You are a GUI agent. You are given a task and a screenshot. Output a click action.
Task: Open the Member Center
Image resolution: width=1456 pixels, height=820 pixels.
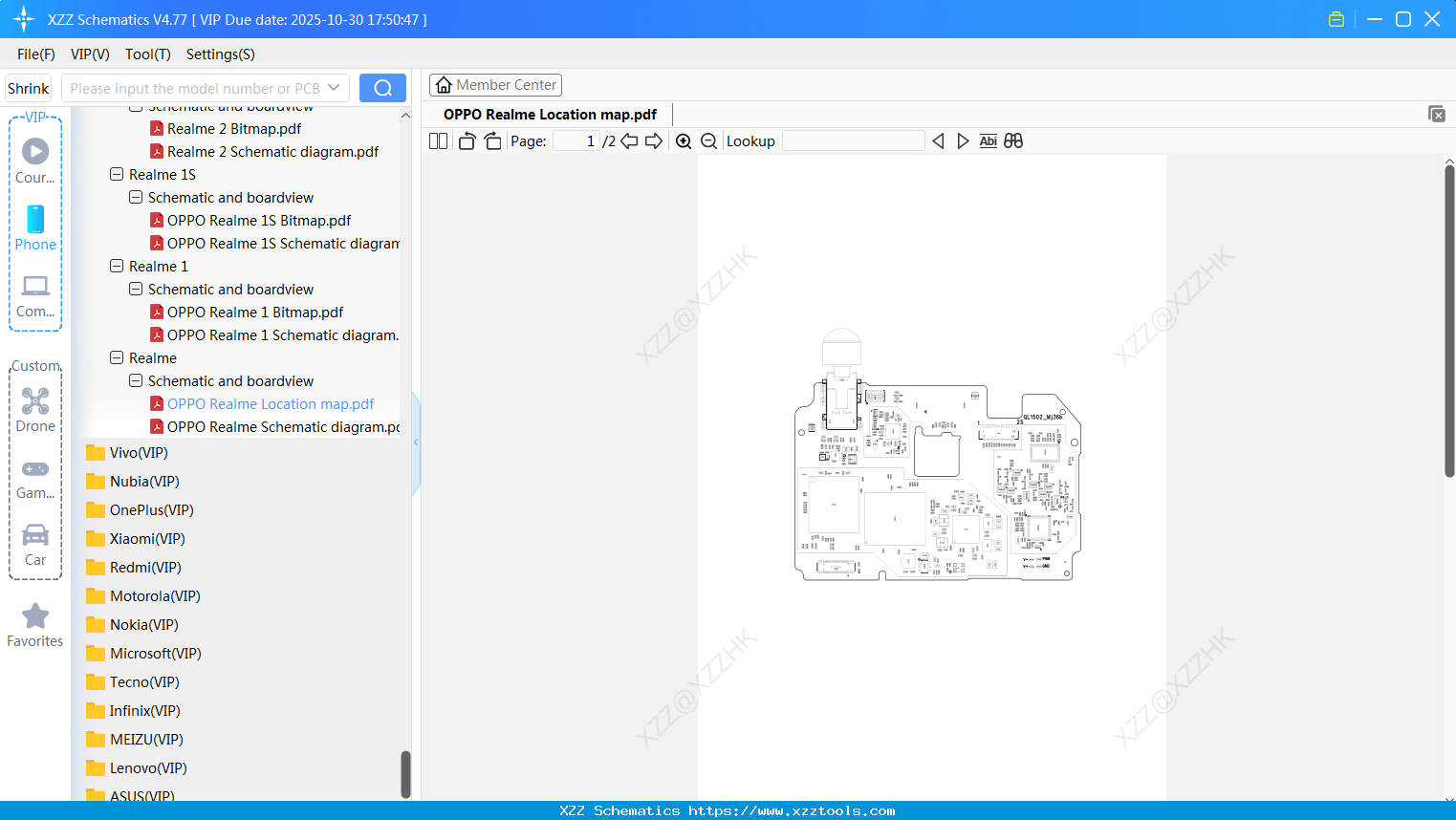click(495, 85)
